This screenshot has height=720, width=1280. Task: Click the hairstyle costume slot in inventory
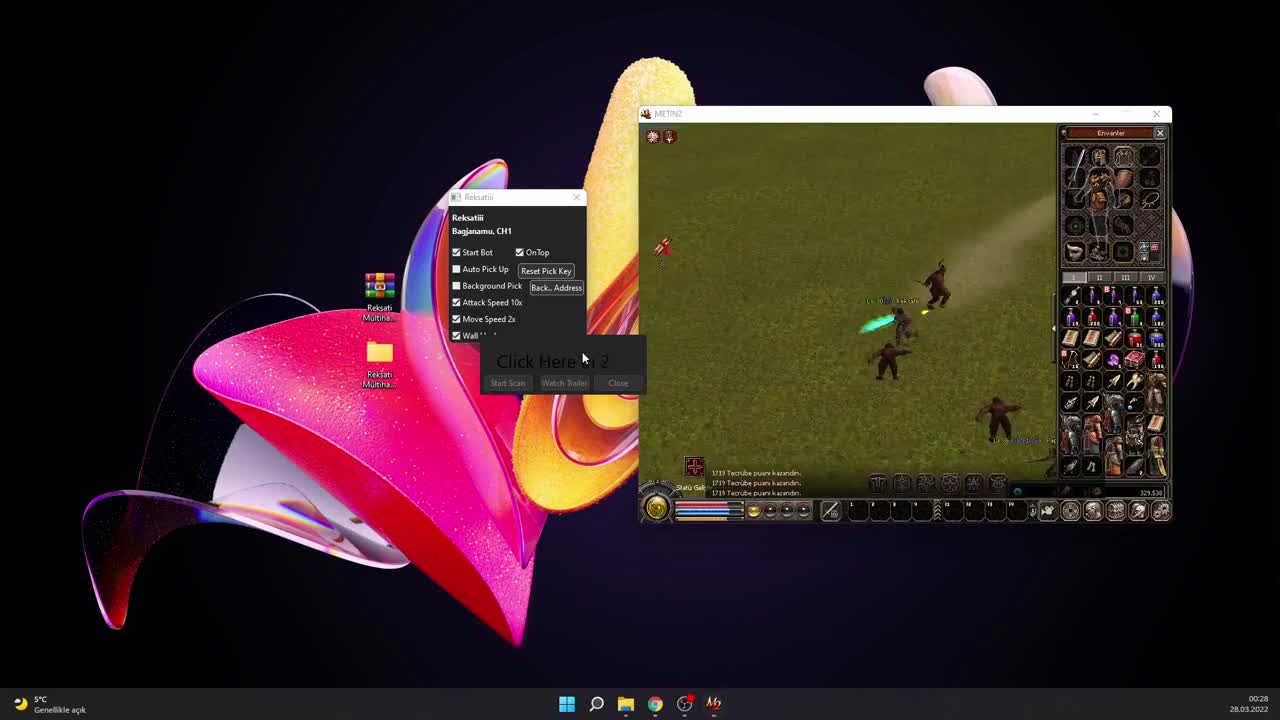point(1075,251)
